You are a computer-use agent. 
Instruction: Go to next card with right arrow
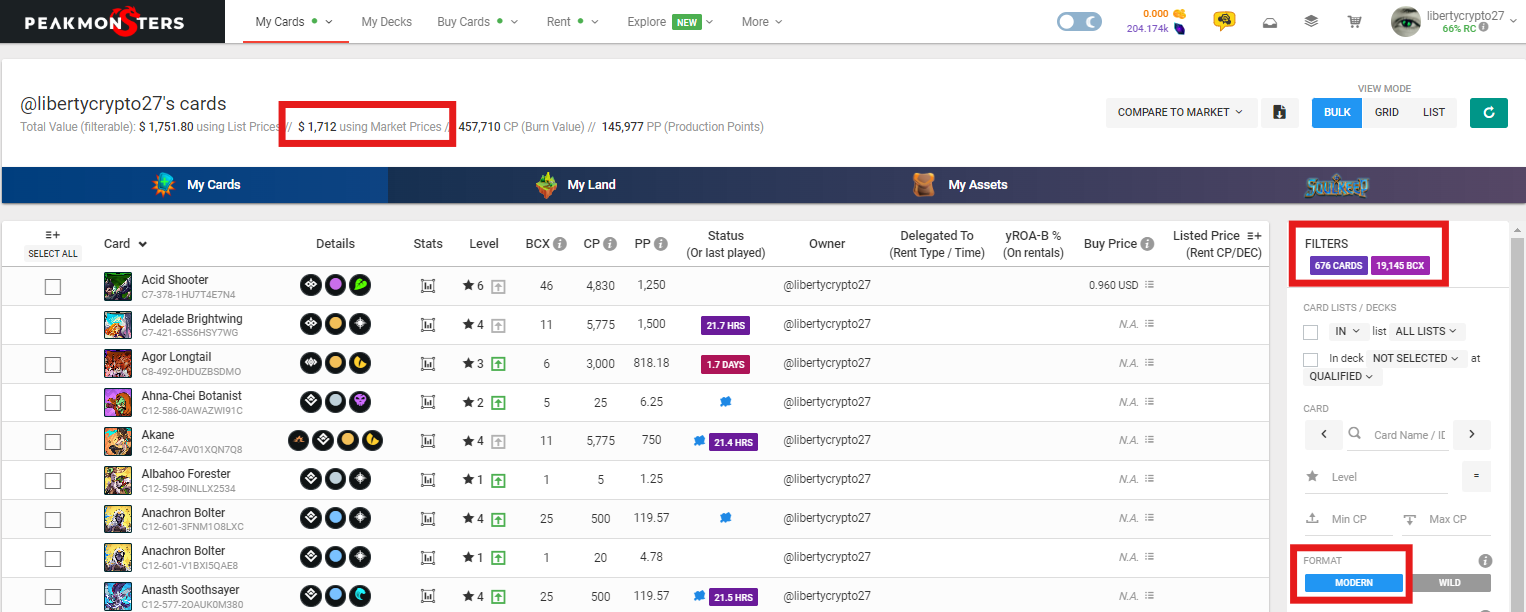[x=1472, y=434]
